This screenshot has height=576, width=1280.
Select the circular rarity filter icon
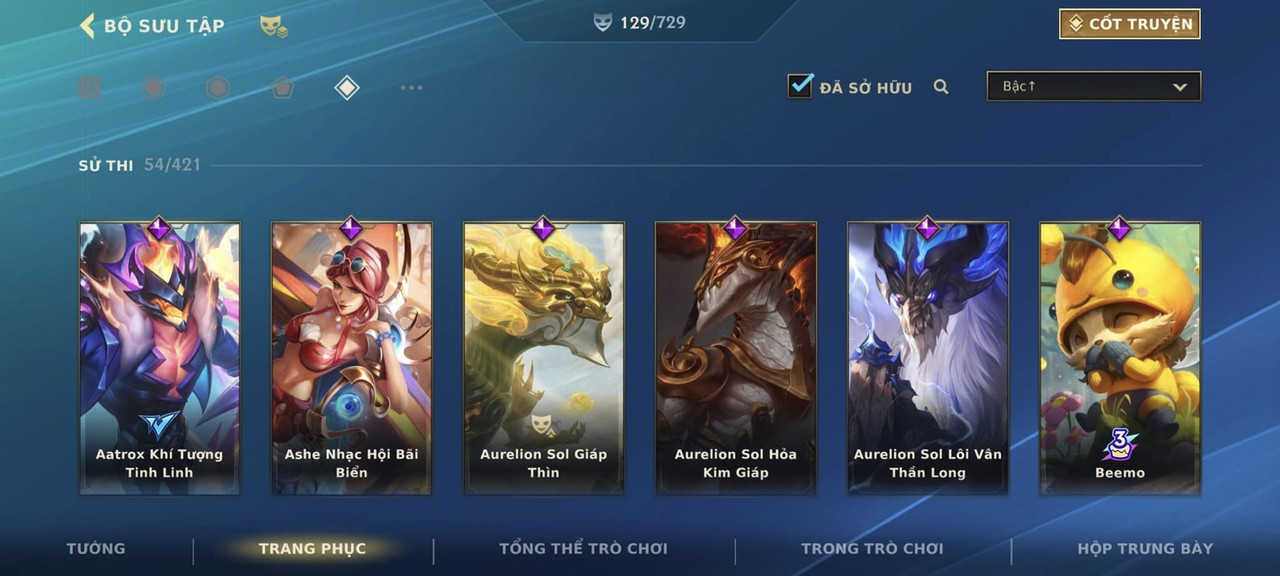click(x=153, y=88)
